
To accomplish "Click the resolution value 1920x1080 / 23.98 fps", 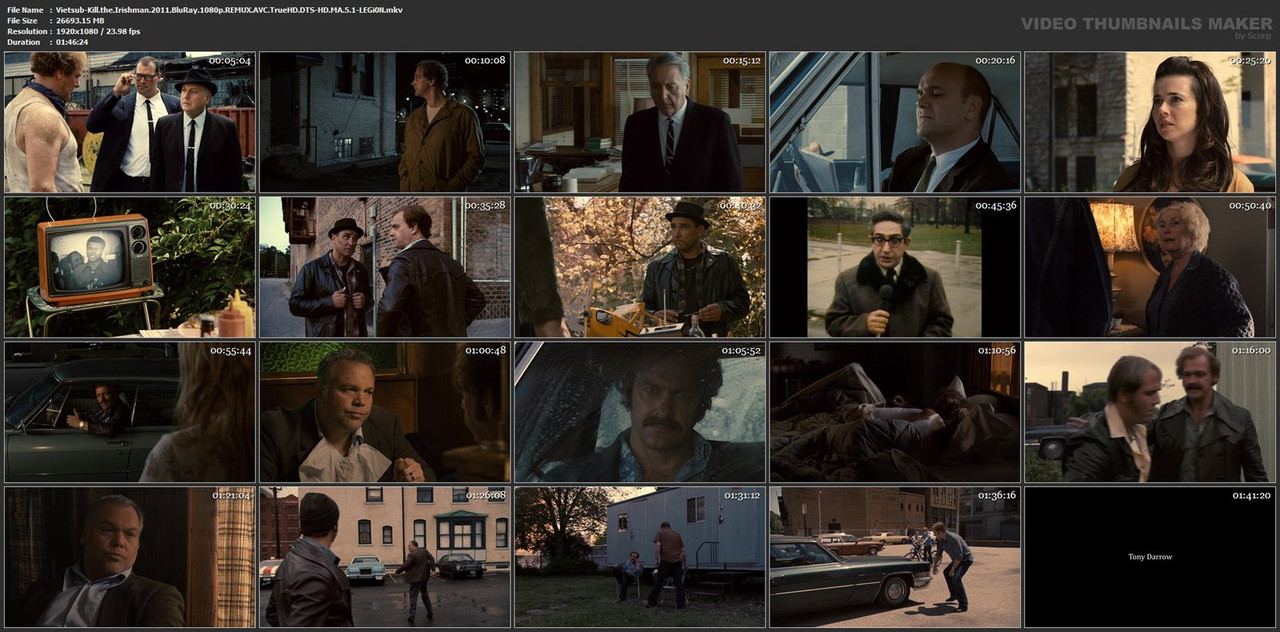I will click(x=98, y=31).
